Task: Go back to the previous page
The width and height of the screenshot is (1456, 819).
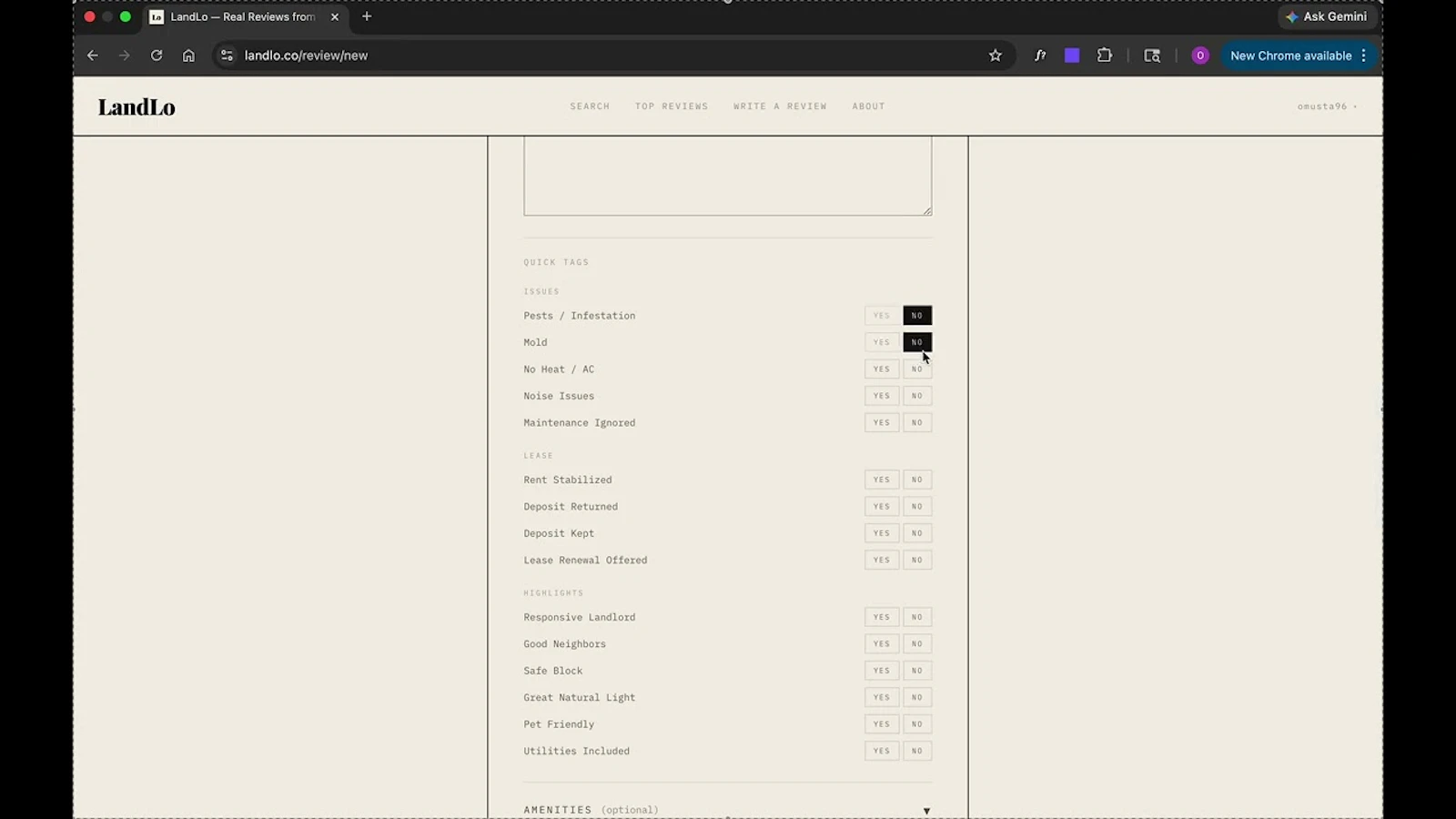Action: [93, 56]
